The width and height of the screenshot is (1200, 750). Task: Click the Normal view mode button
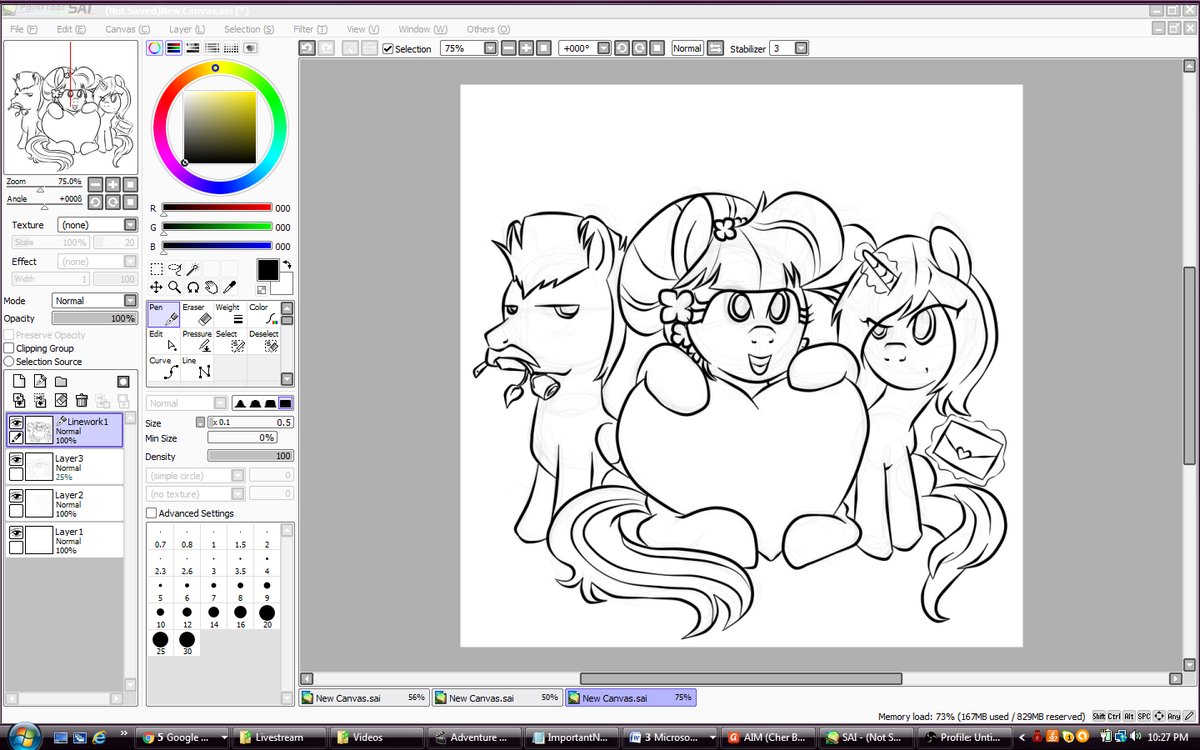click(687, 48)
